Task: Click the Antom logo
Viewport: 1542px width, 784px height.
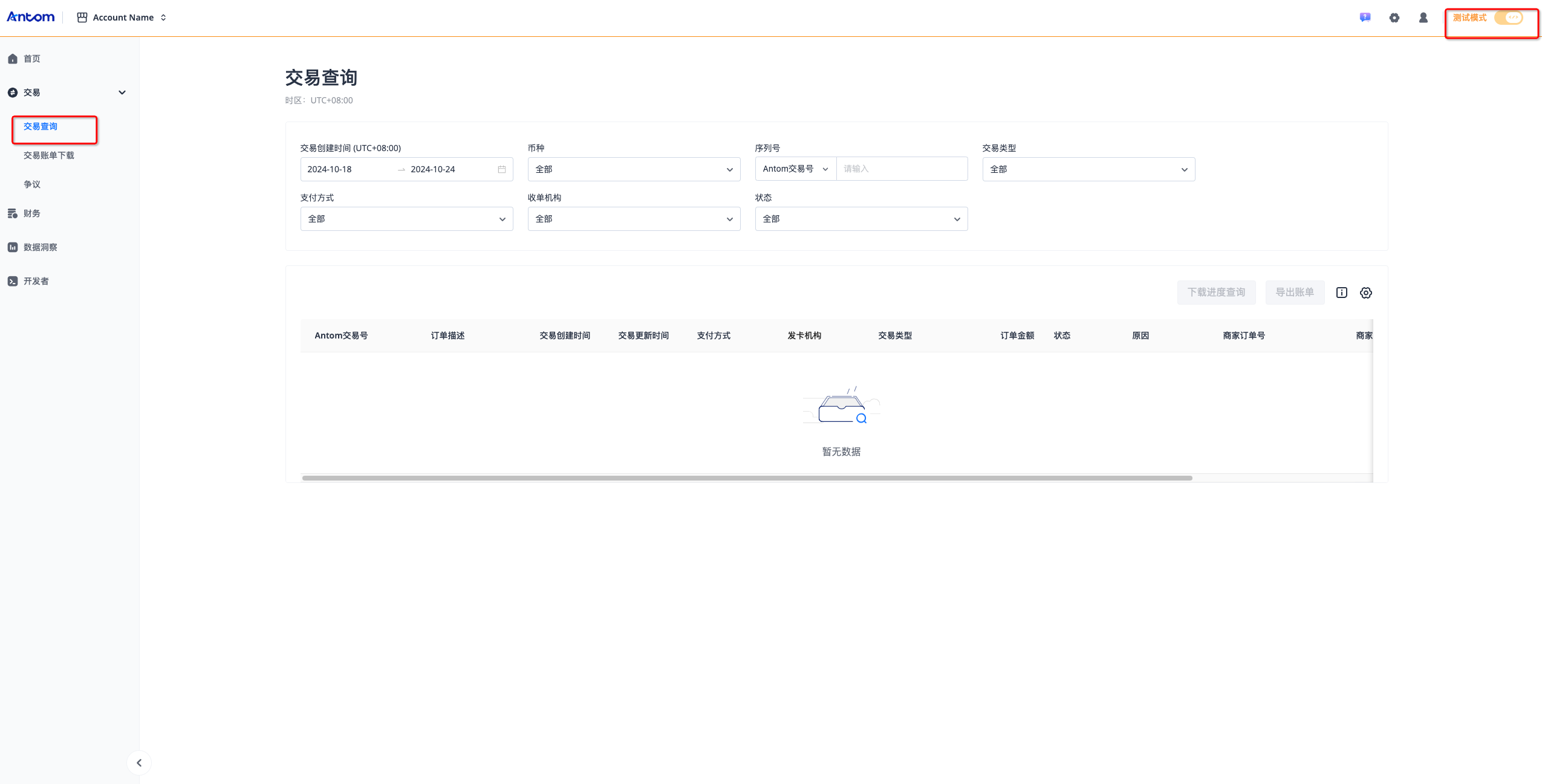Action: click(31, 17)
